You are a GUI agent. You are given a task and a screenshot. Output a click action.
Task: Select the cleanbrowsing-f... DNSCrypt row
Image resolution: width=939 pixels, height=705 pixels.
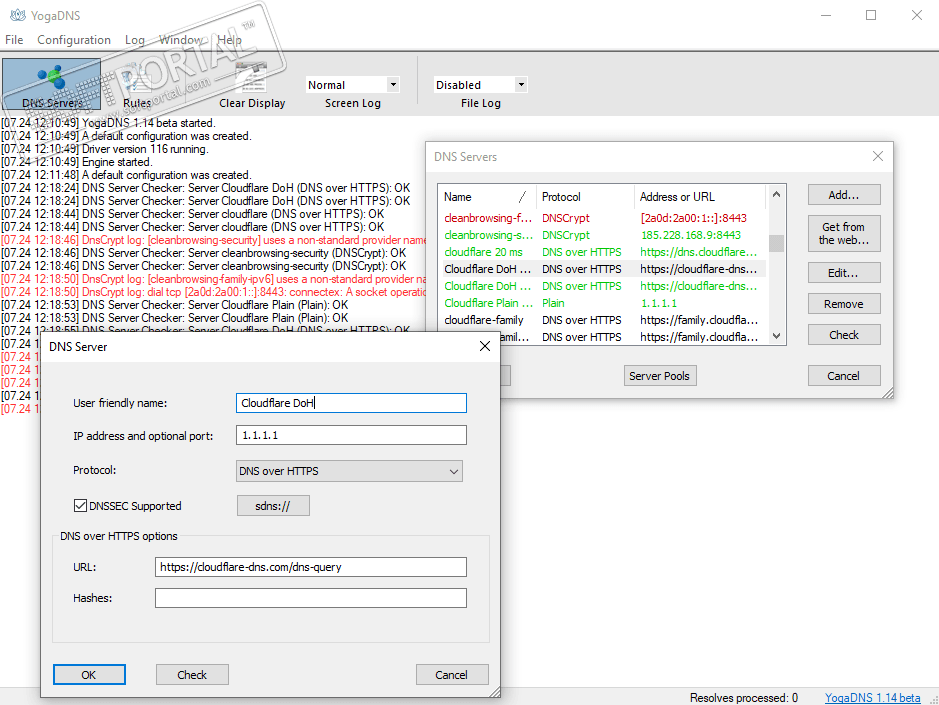(602, 218)
